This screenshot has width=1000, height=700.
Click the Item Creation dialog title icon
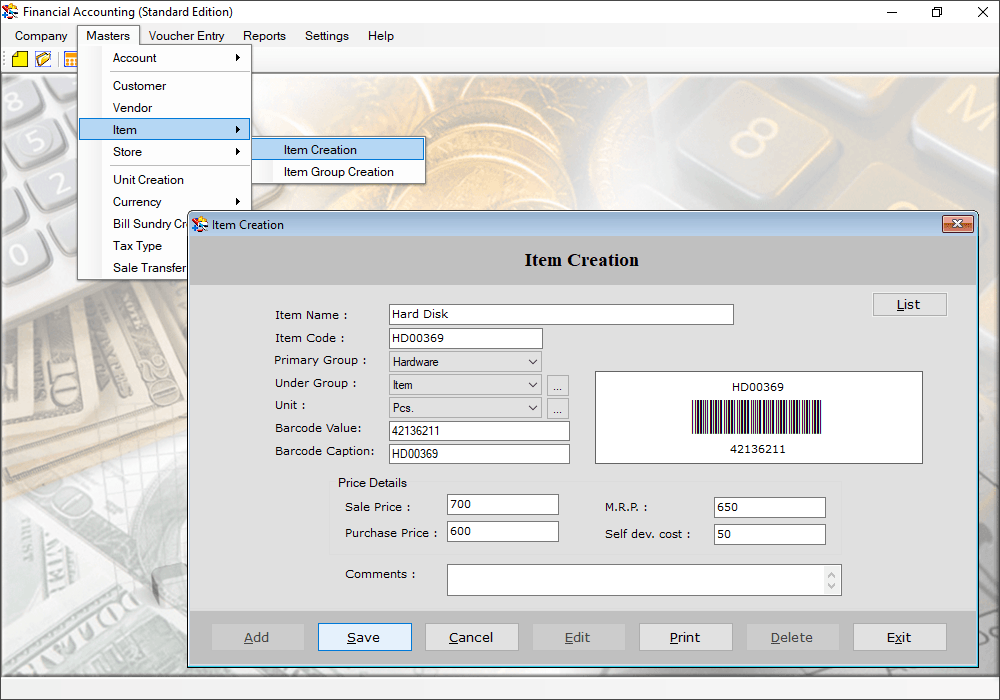[200, 224]
